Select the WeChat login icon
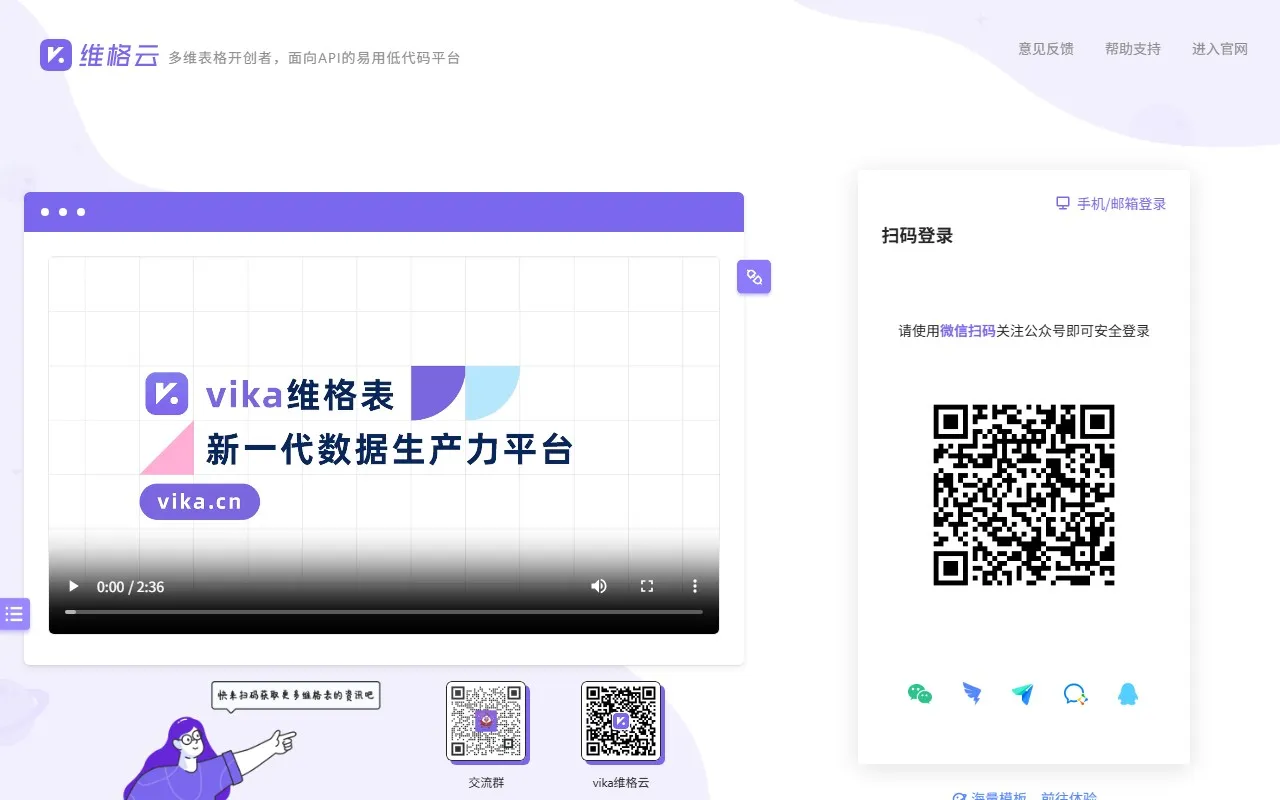Screen dimensions: 1280x800 (x=920, y=694)
